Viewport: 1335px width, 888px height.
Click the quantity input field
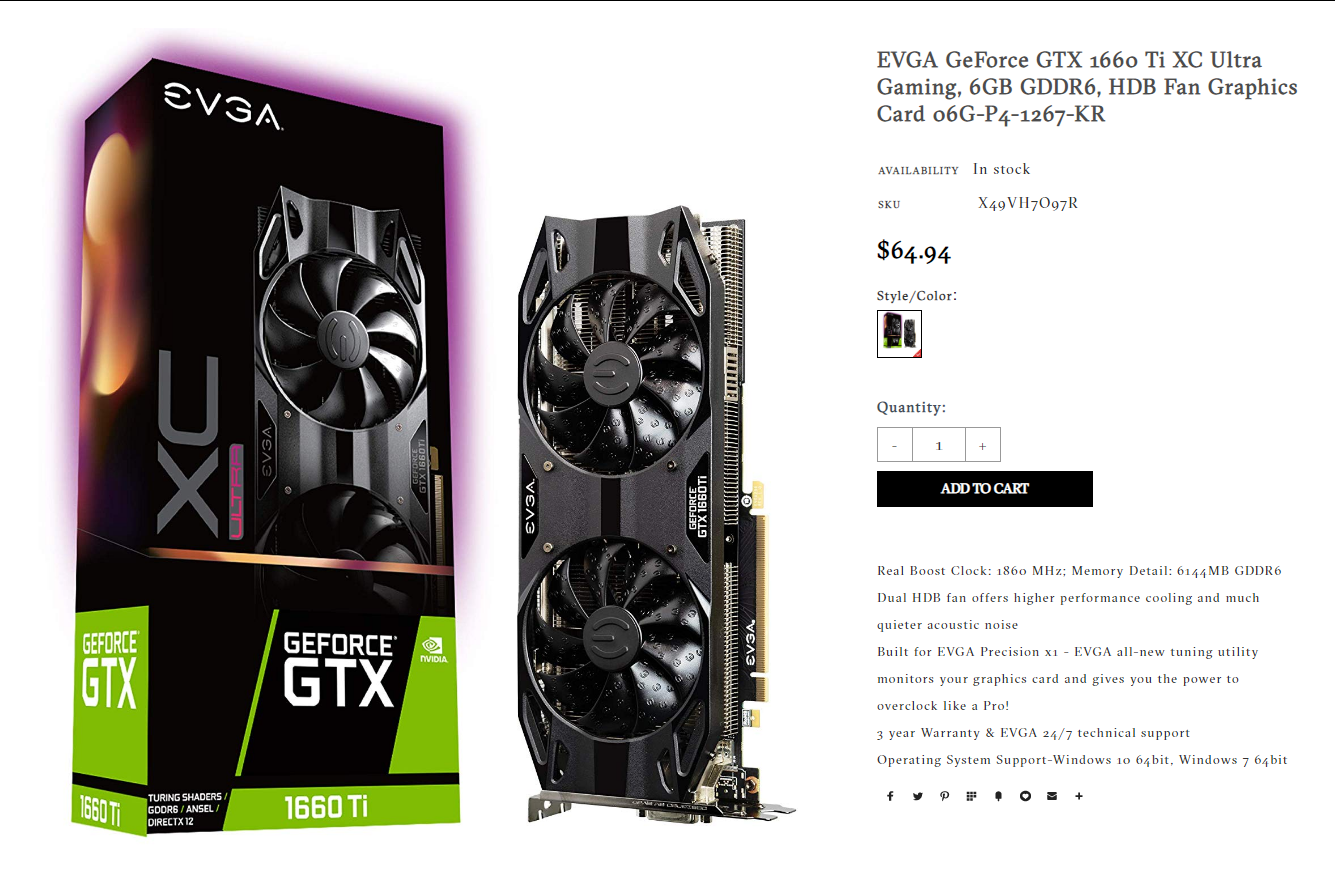[x=939, y=445]
